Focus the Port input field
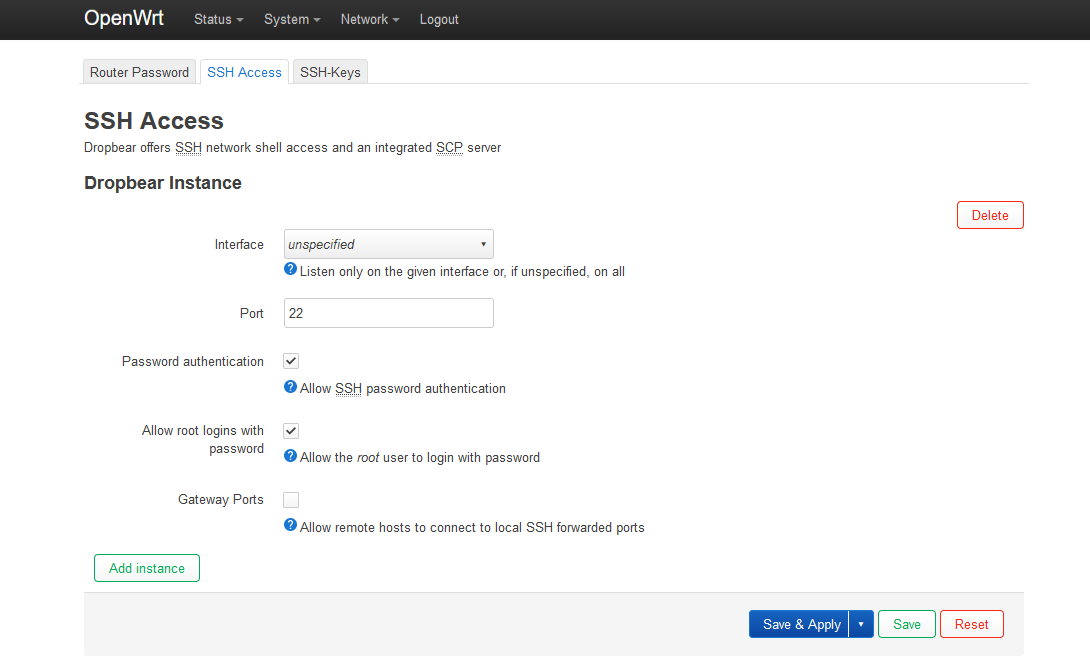 click(389, 313)
